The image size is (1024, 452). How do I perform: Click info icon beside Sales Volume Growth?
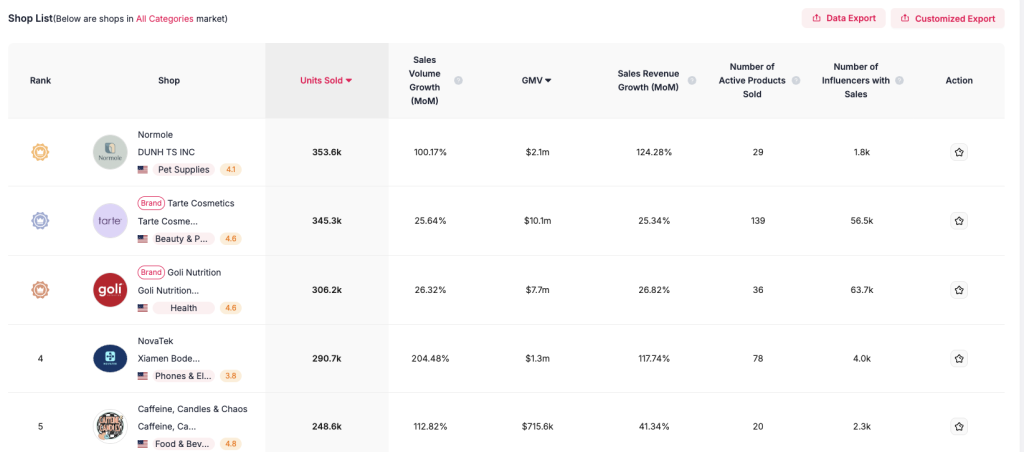tap(458, 80)
